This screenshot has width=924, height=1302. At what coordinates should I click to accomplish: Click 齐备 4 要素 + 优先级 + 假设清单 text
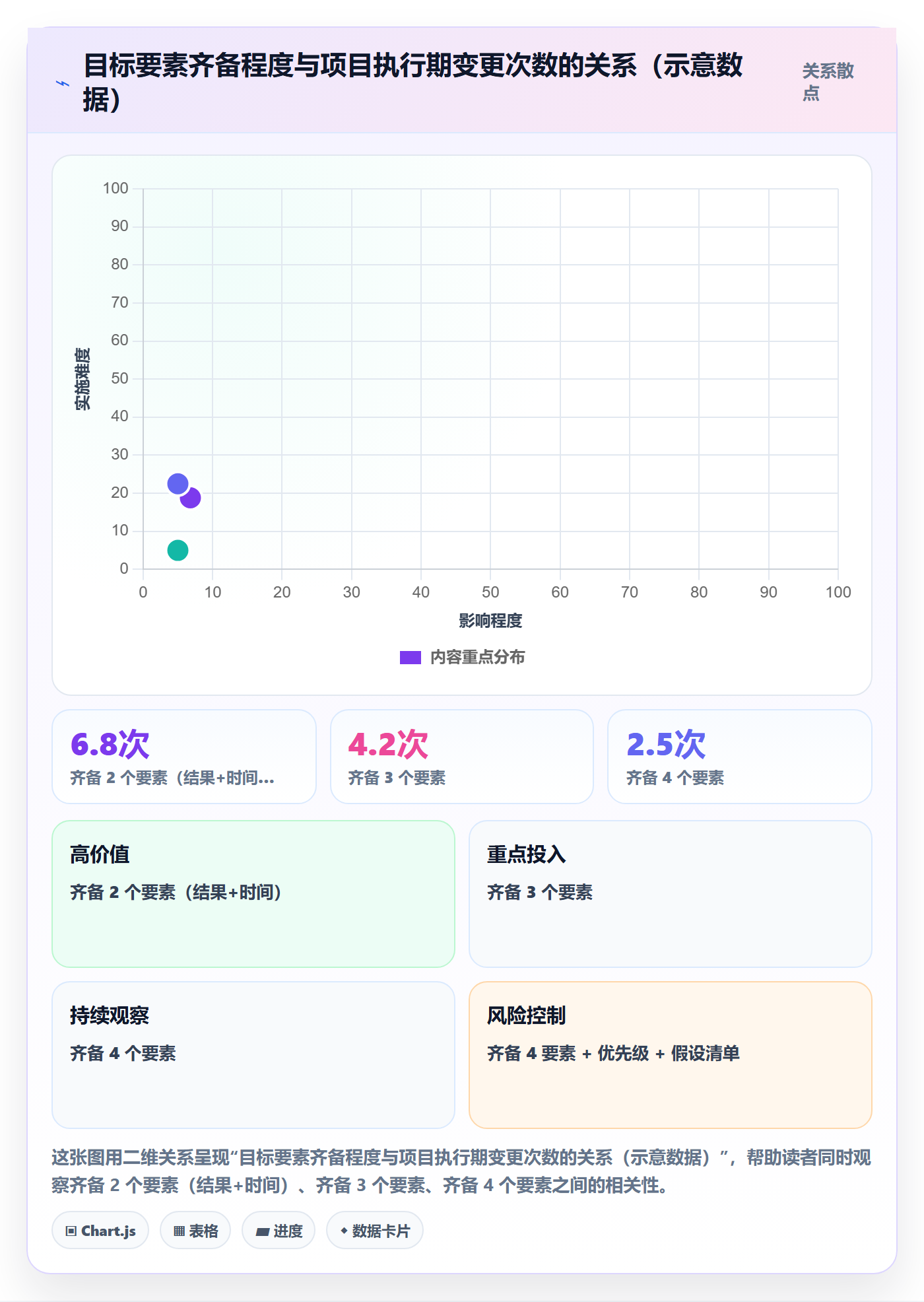click(613, 1053)
